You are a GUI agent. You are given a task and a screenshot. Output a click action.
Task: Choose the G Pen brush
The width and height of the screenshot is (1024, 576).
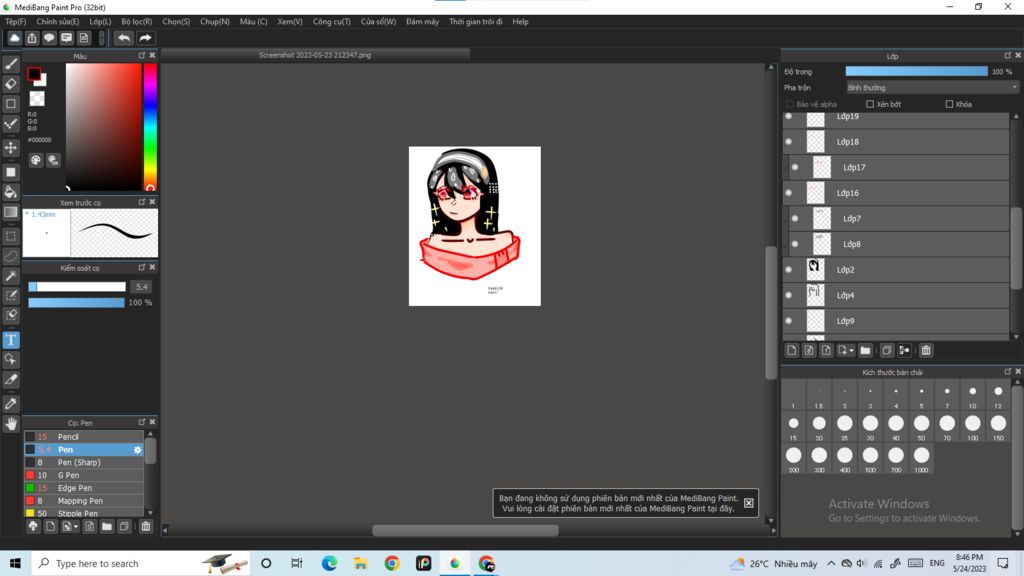[68, 476]
